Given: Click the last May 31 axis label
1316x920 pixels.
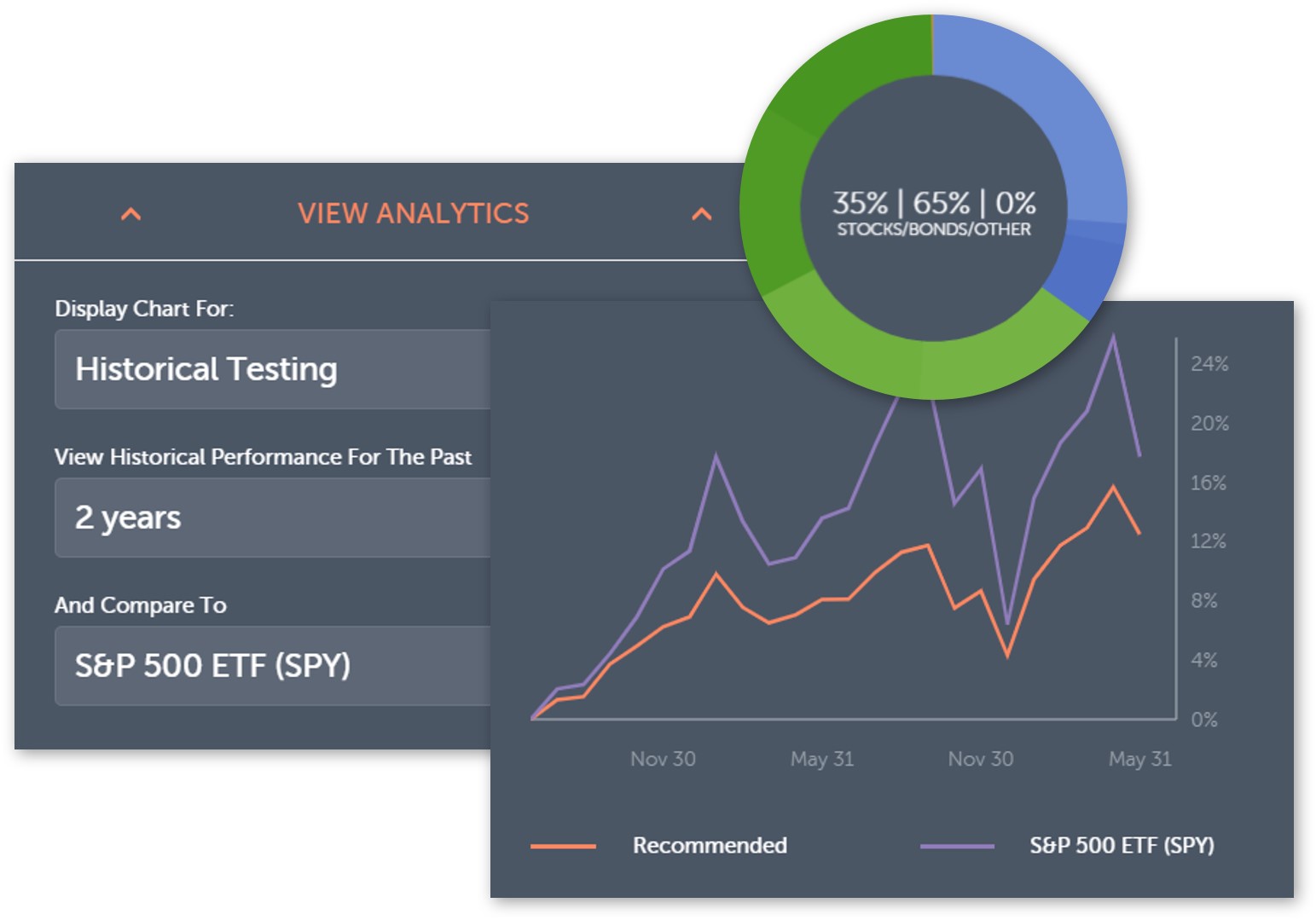Looking at the screenshot, I should (1140, 759).
